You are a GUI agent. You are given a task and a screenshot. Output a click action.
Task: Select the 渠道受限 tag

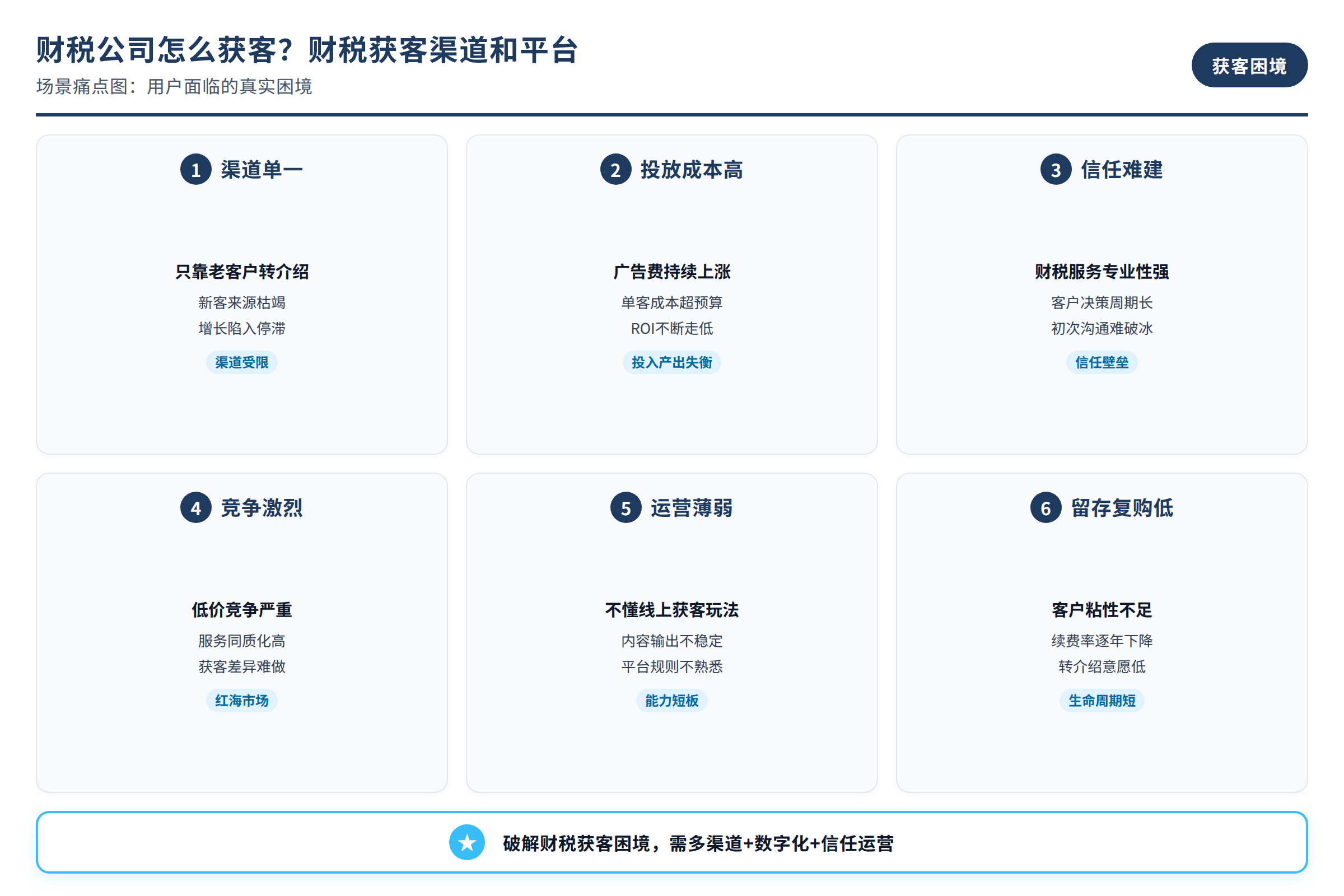(x=242, y=362)
